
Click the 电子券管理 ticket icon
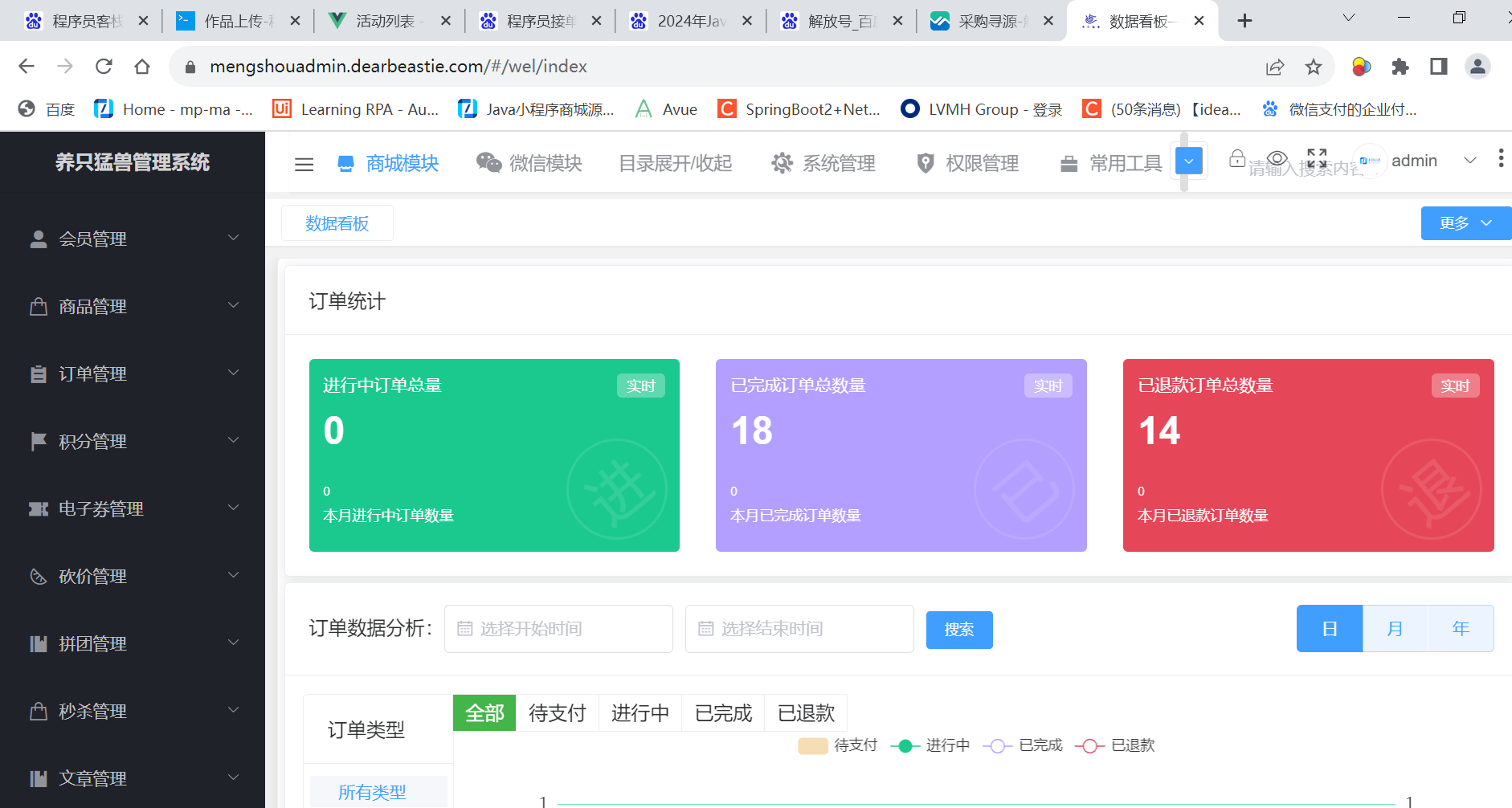tap(39, 508)
